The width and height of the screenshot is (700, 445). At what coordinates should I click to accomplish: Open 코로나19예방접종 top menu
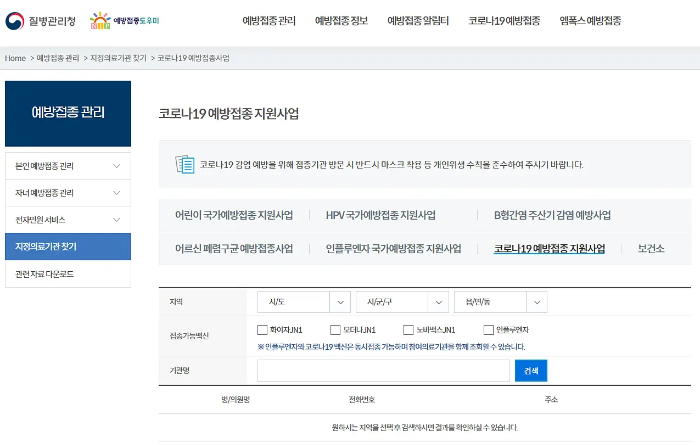pyautogui.click(x=504, y=21)
